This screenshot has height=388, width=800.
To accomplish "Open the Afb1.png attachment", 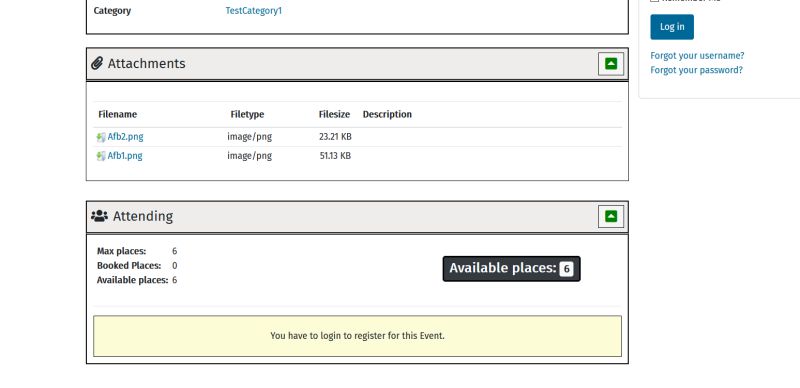I will (x=125, y=156).
